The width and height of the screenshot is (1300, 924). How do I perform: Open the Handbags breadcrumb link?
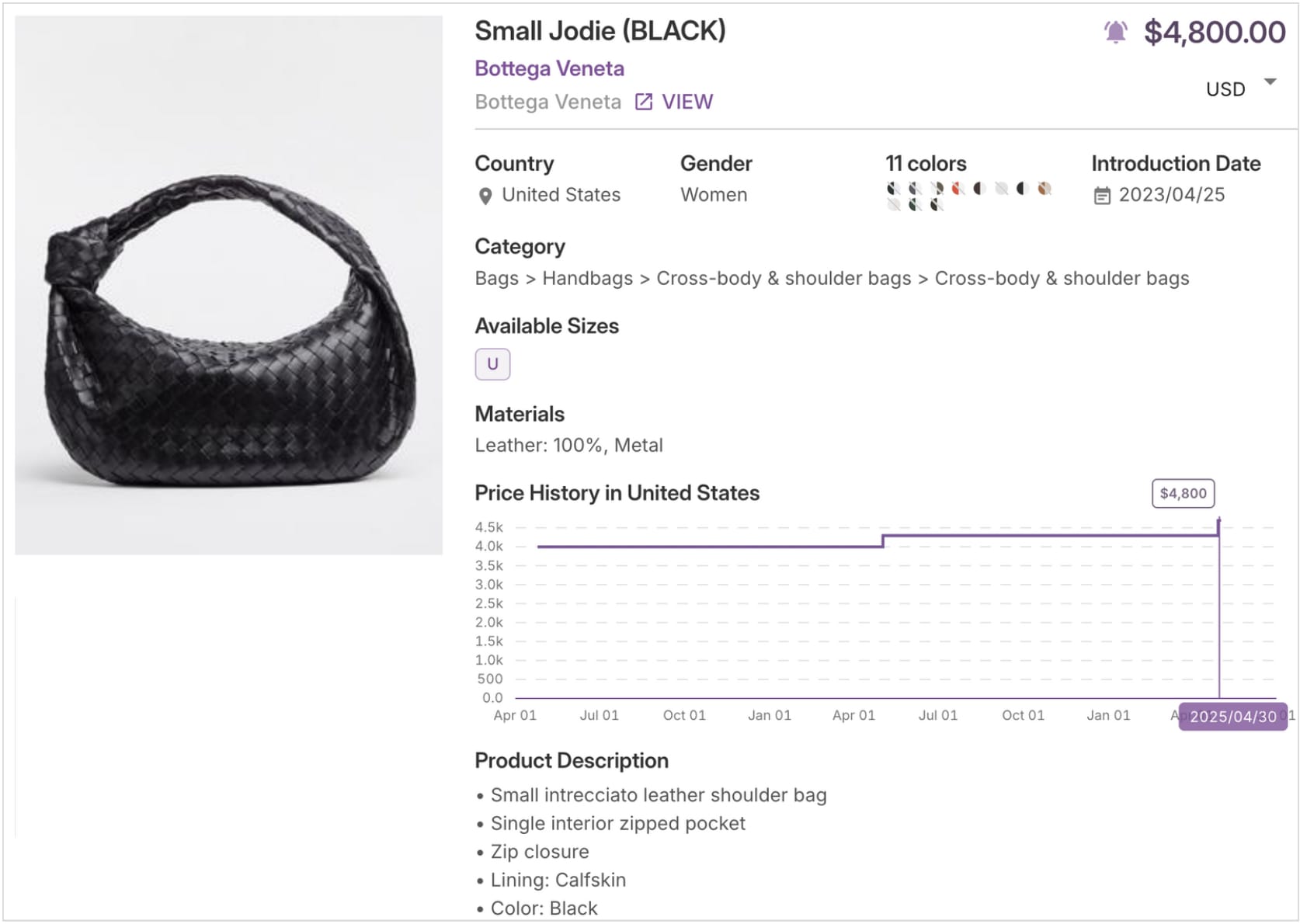(x=586, y=278)
